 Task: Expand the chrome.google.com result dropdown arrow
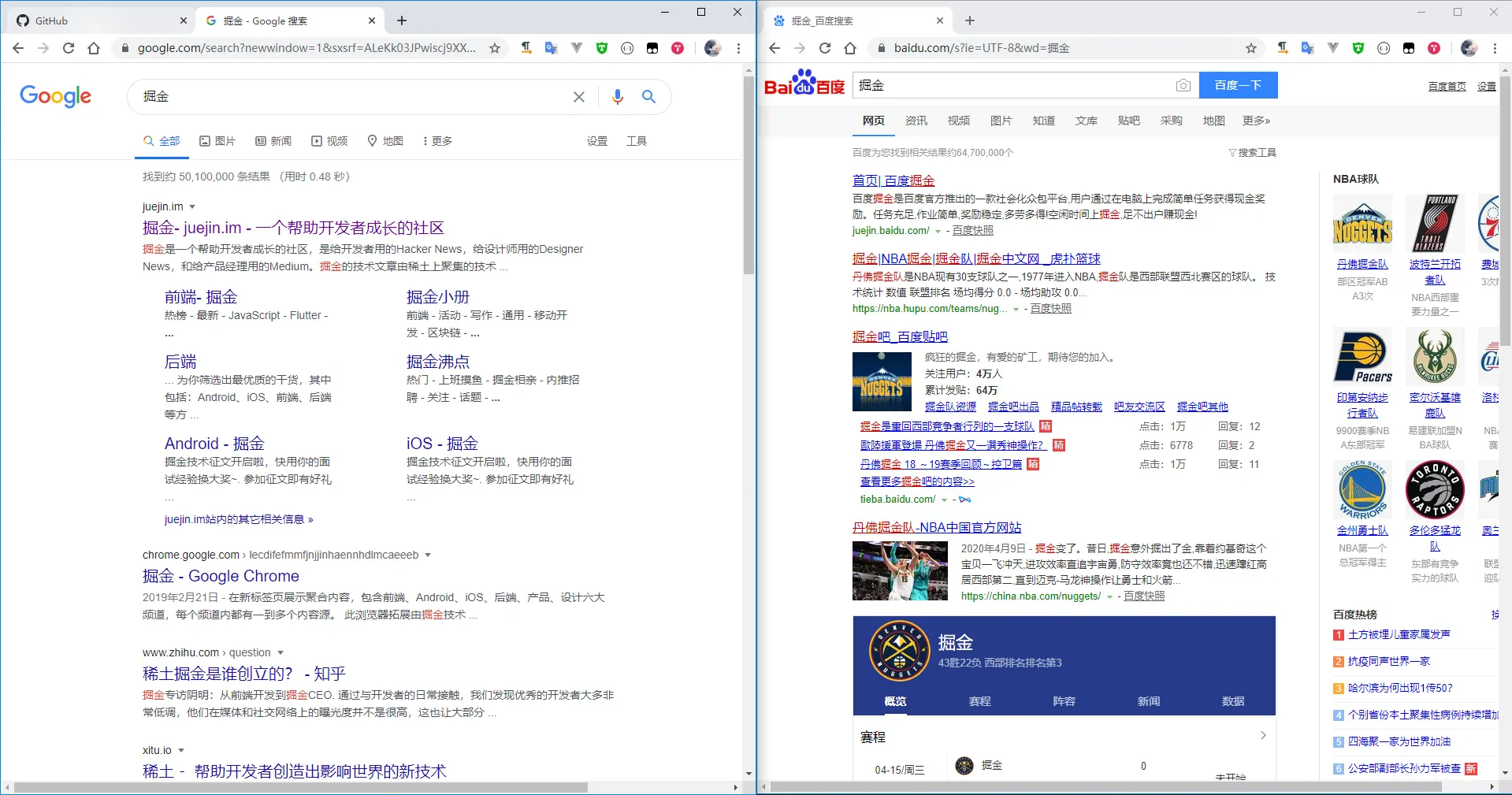(x=428, y=555)
